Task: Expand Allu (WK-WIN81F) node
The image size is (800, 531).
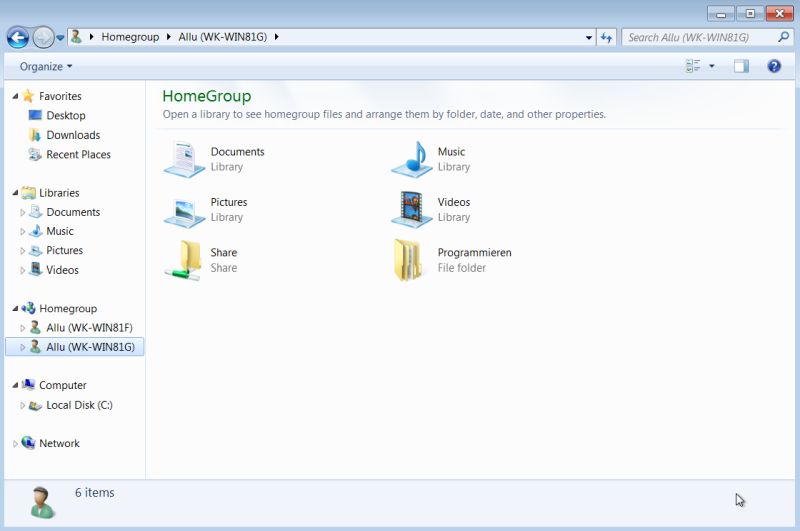Action: point(22,328)
